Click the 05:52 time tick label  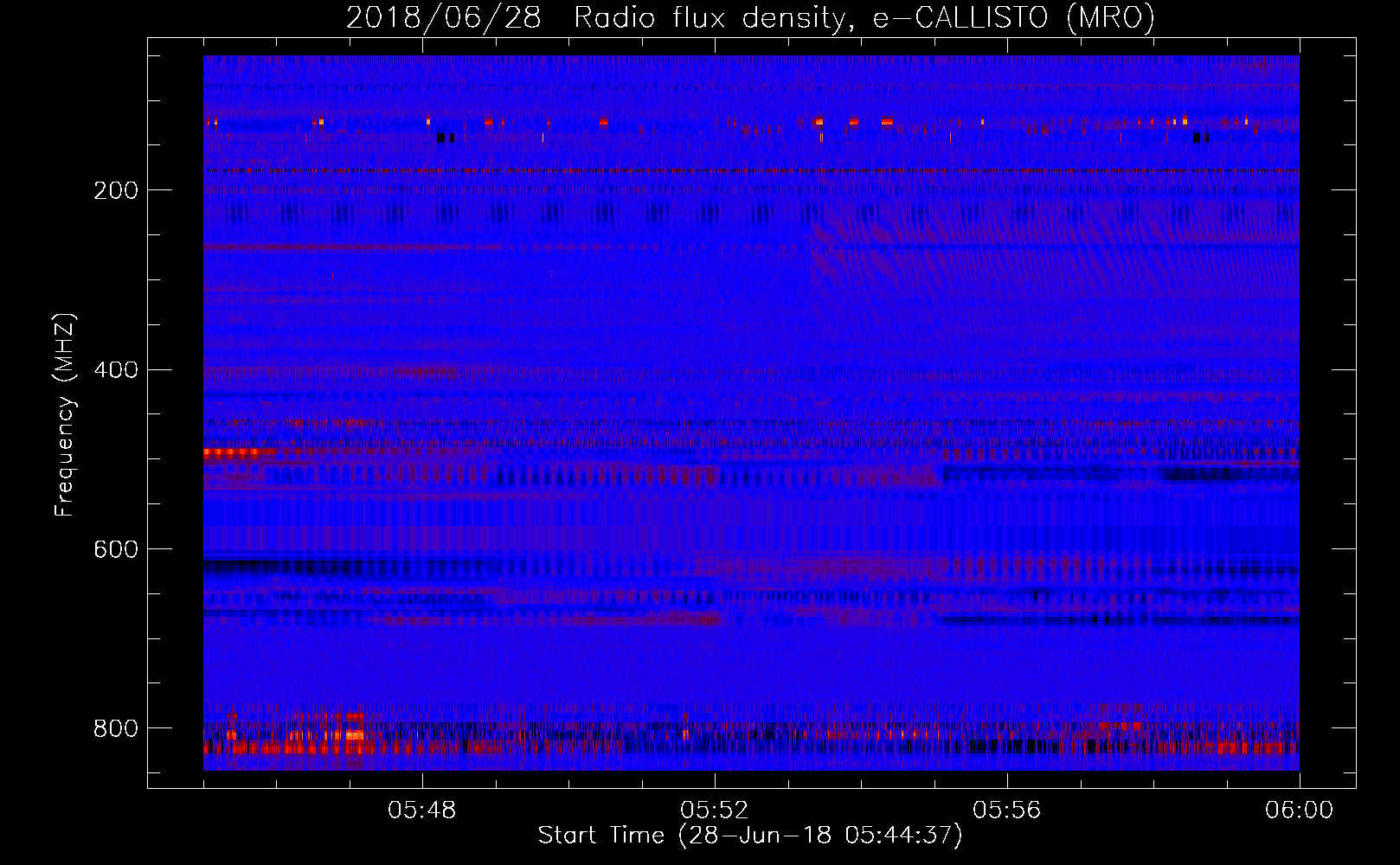tap(715, 811)
